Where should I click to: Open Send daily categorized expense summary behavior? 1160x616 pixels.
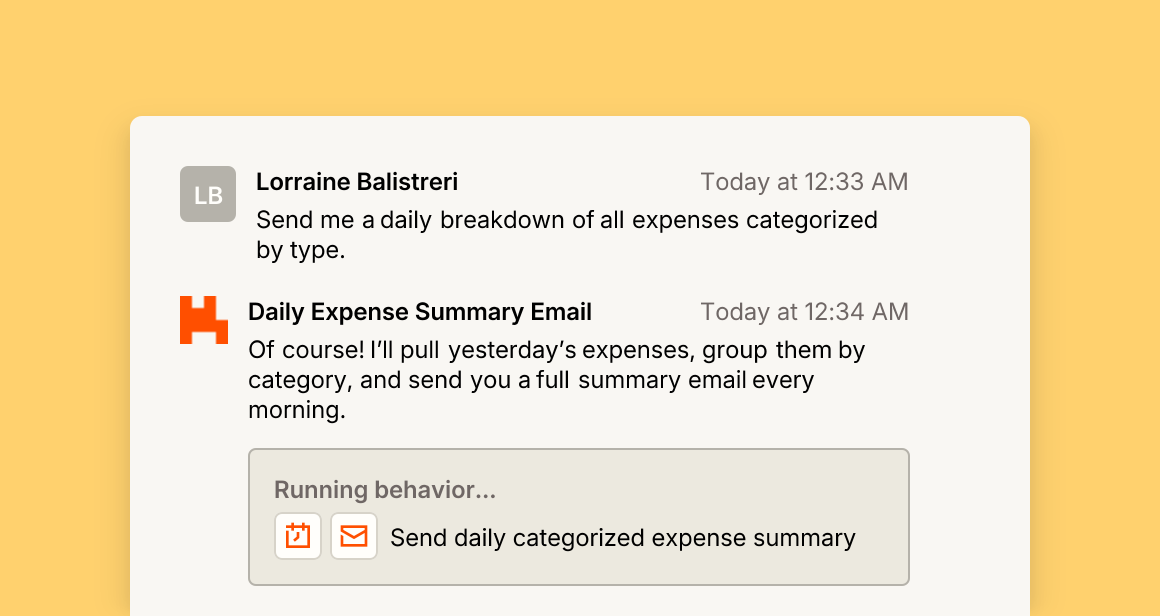tap(623, 538)
